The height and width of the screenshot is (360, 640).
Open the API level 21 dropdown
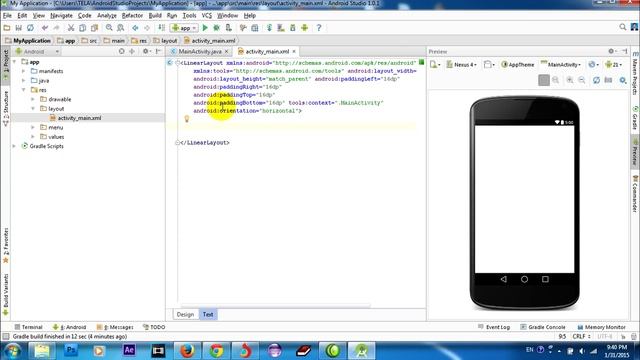tap(613, 64)
